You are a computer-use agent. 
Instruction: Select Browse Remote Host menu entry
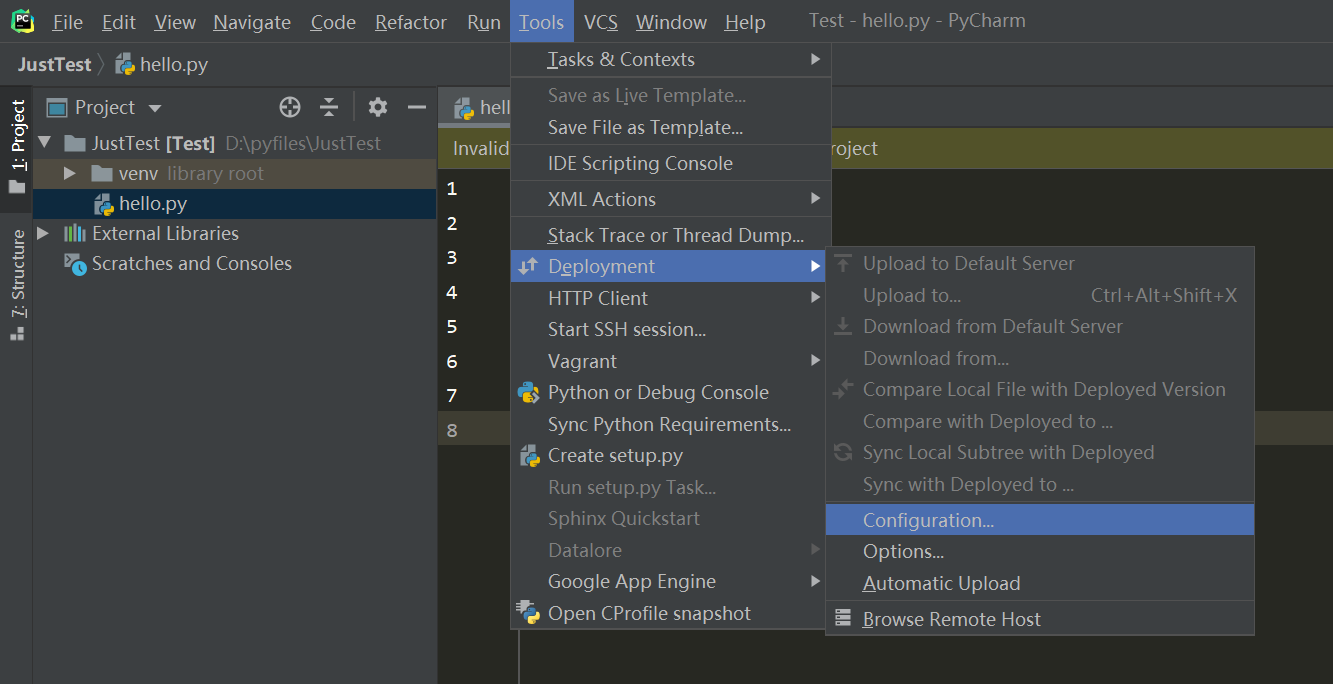point(1040,619)
